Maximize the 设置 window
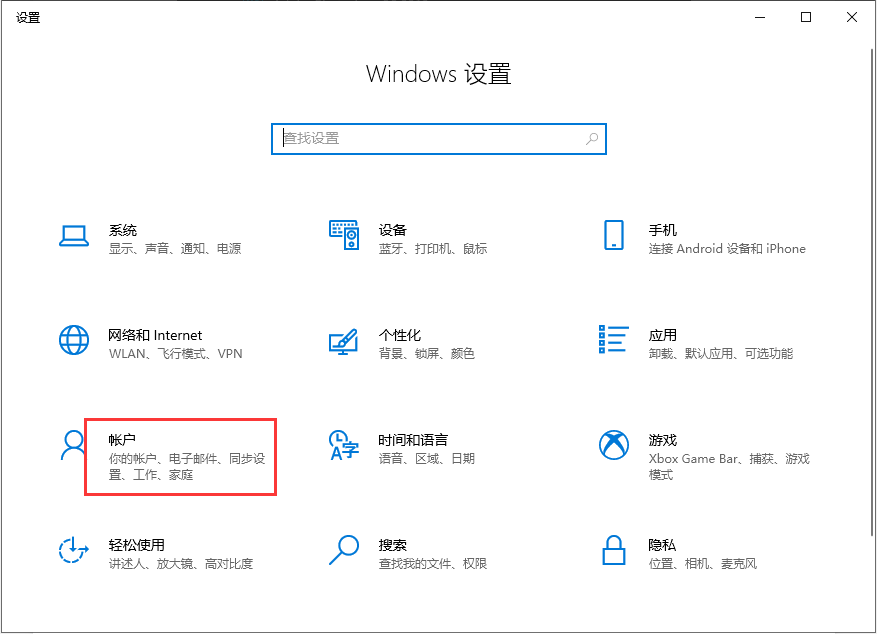This screenshot has height=634, width=877. 806,17
